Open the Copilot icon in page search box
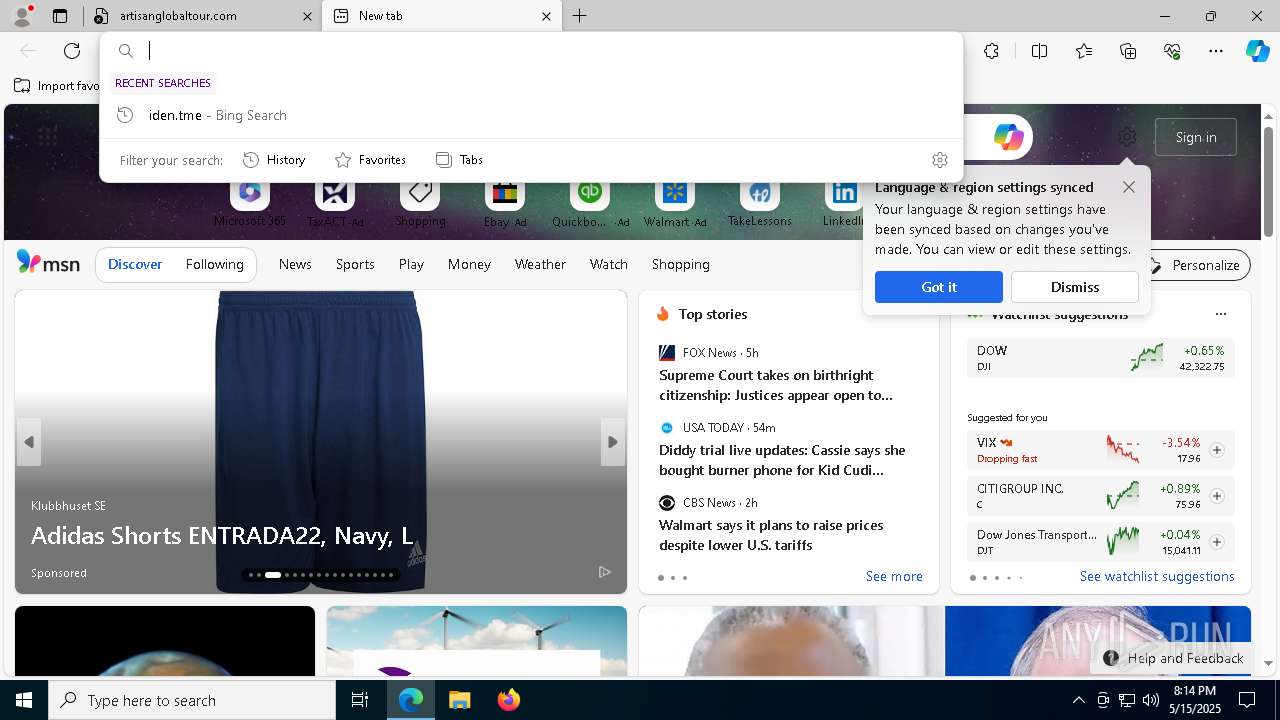 [x=1008, y=137]
